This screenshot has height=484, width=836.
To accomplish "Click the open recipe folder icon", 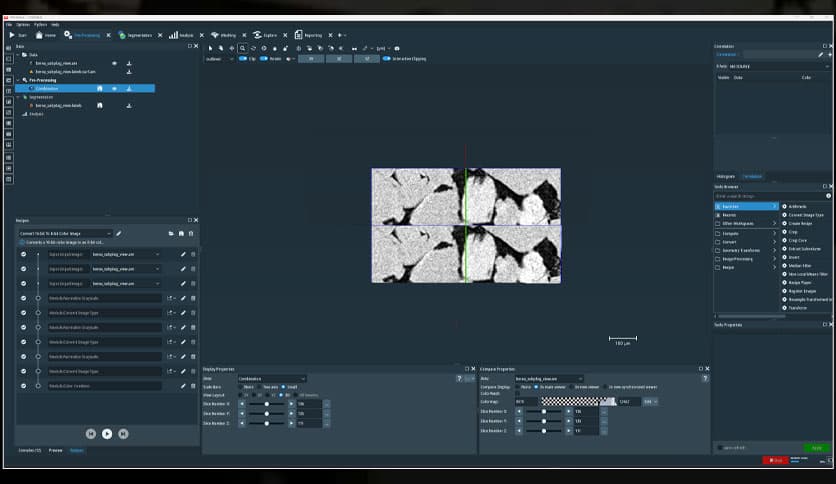I will [x=171, y=233].
